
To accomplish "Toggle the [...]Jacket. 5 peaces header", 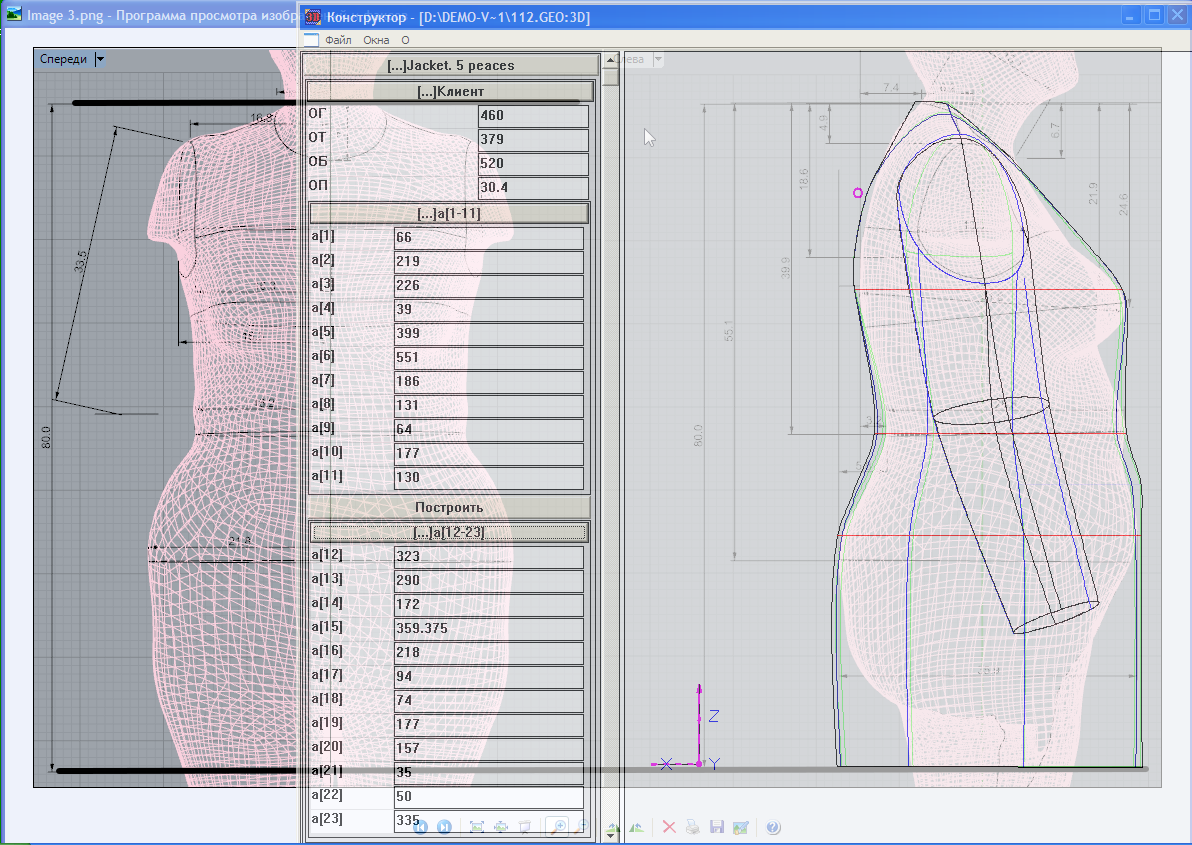I will pos(450,65).
